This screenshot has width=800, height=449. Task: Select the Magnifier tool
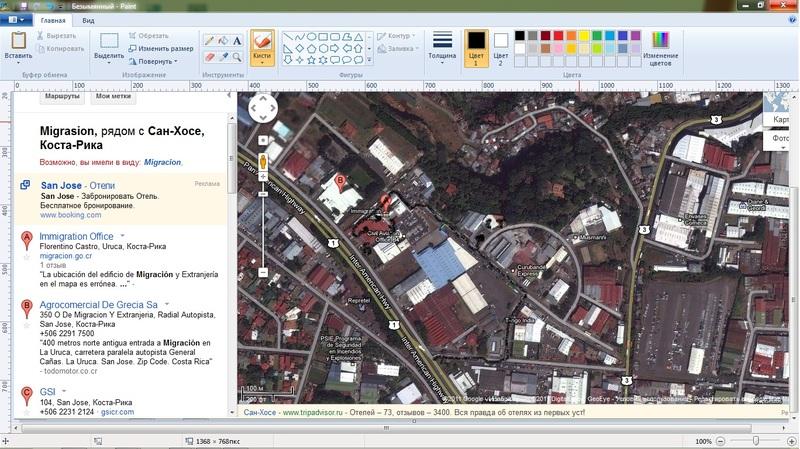237,57
